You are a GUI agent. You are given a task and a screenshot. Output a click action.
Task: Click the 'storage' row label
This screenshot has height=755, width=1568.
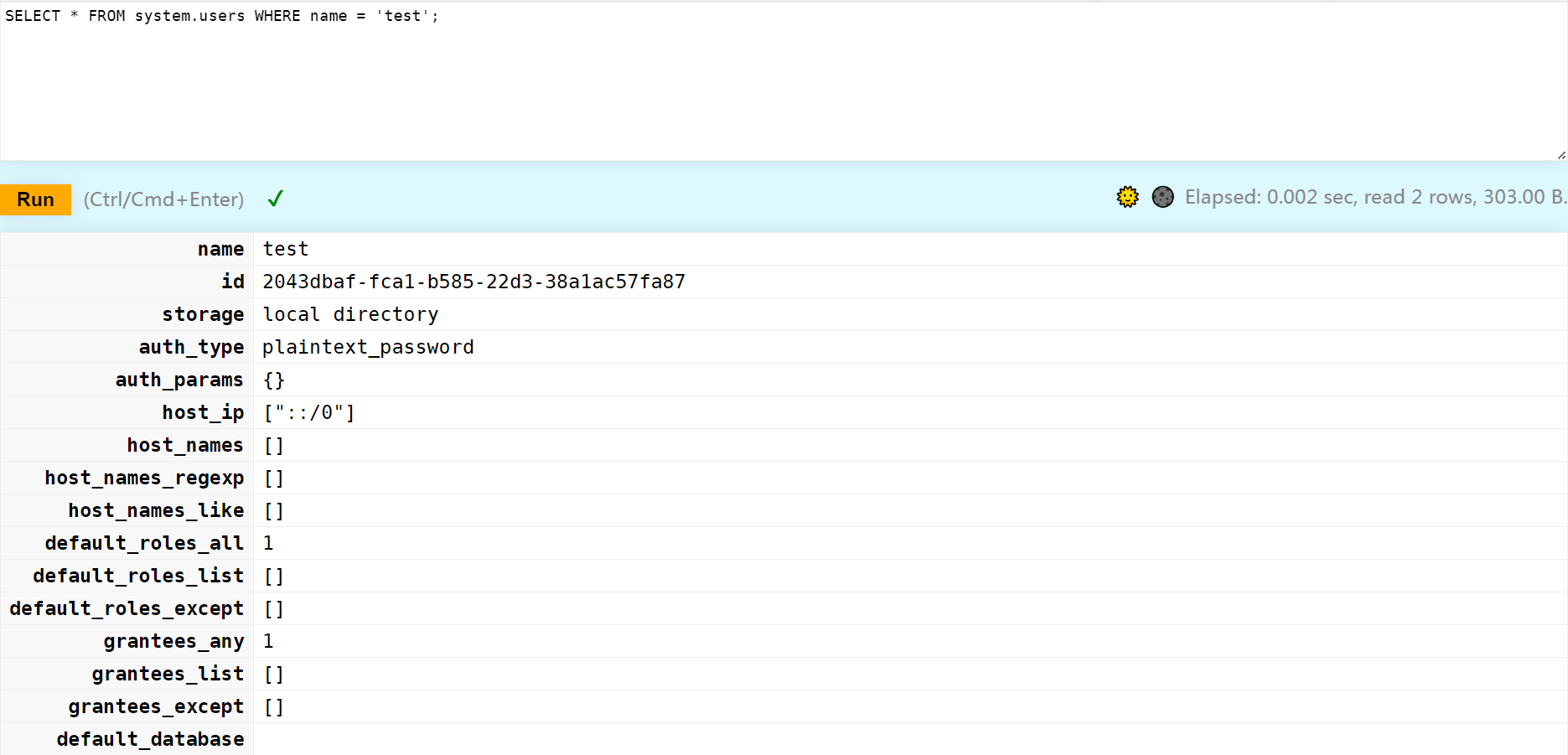(203, 314)
